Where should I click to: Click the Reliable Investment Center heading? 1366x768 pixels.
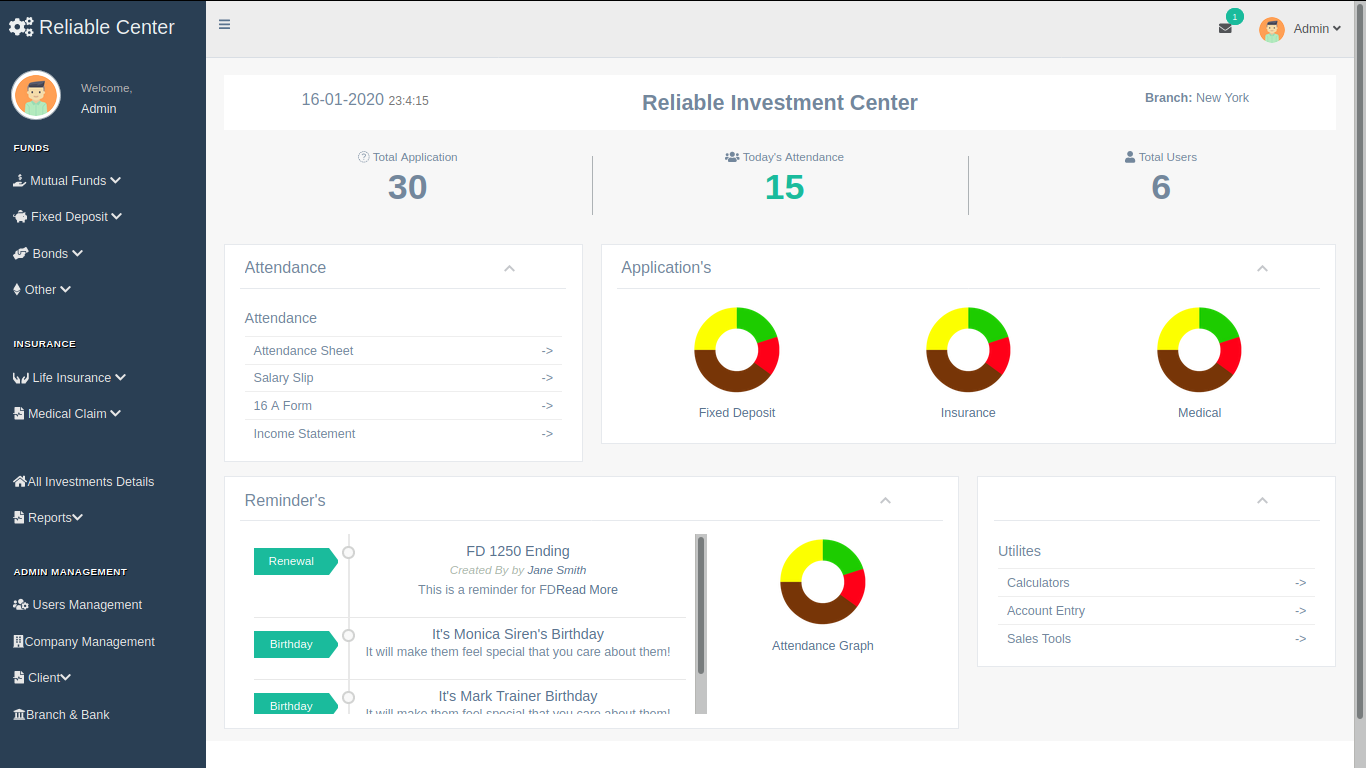[x=780, y=103]
